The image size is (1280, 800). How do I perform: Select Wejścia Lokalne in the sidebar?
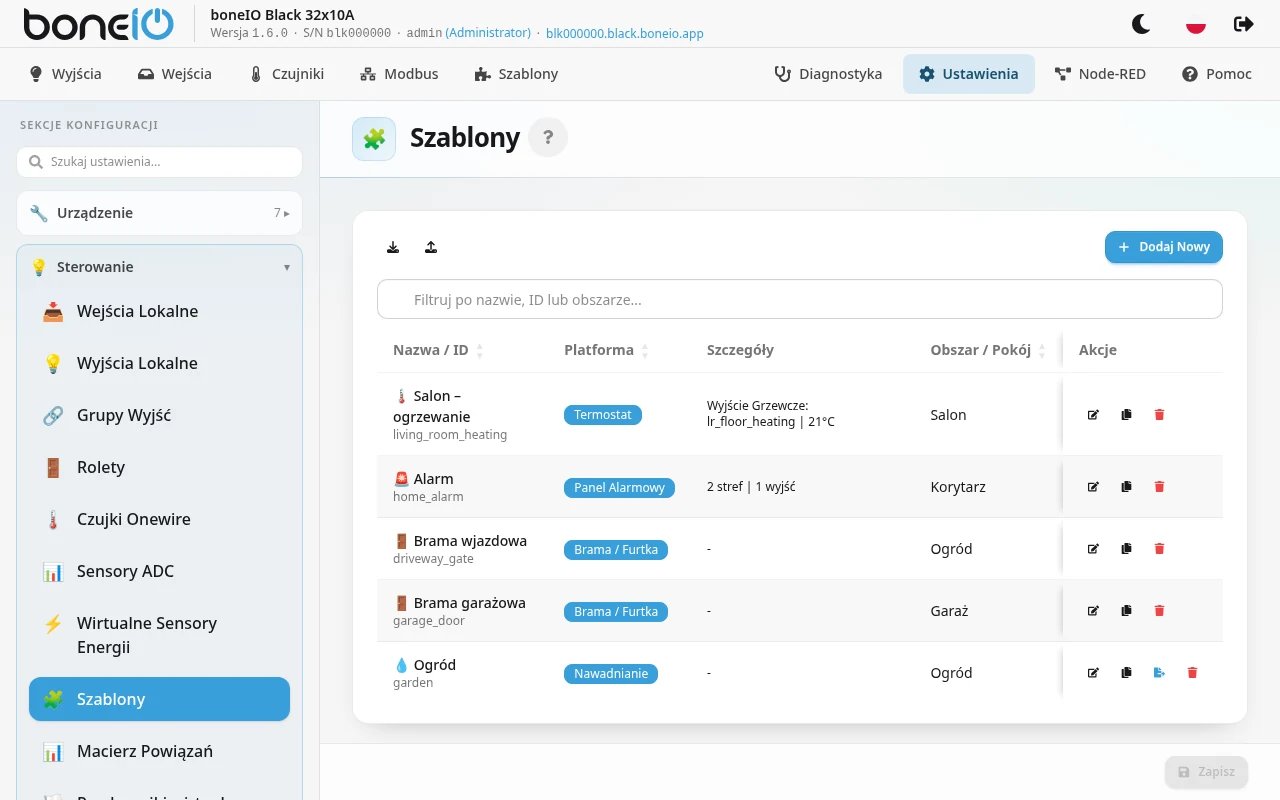(159, 311)
